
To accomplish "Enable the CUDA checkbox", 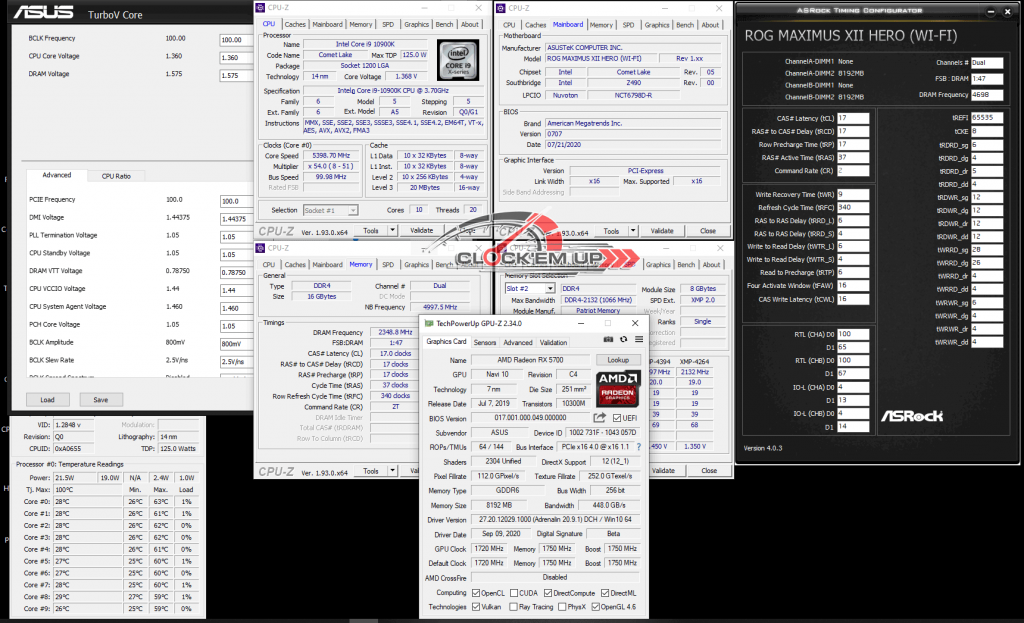I will 514,592.
